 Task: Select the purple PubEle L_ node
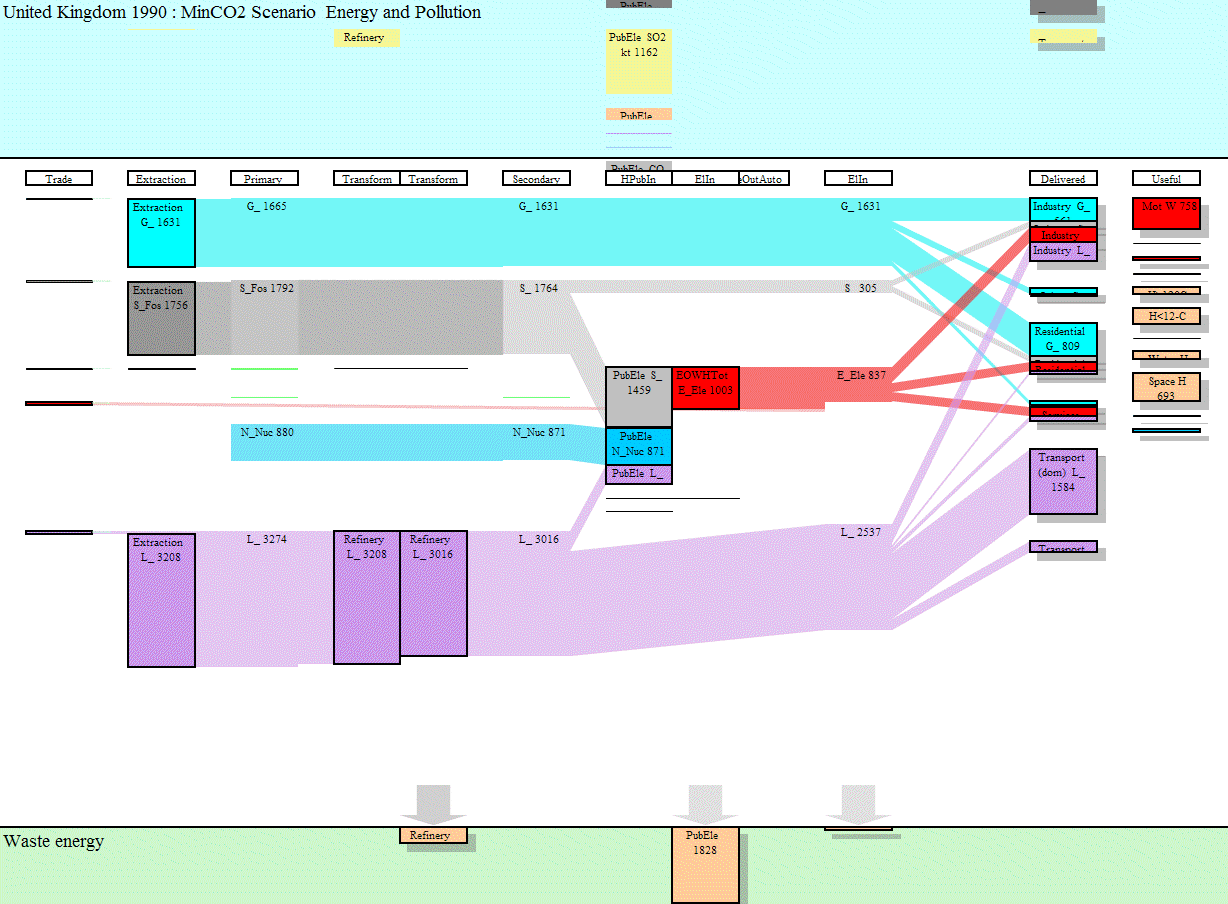pyautogui.click(x=639, y=474)
